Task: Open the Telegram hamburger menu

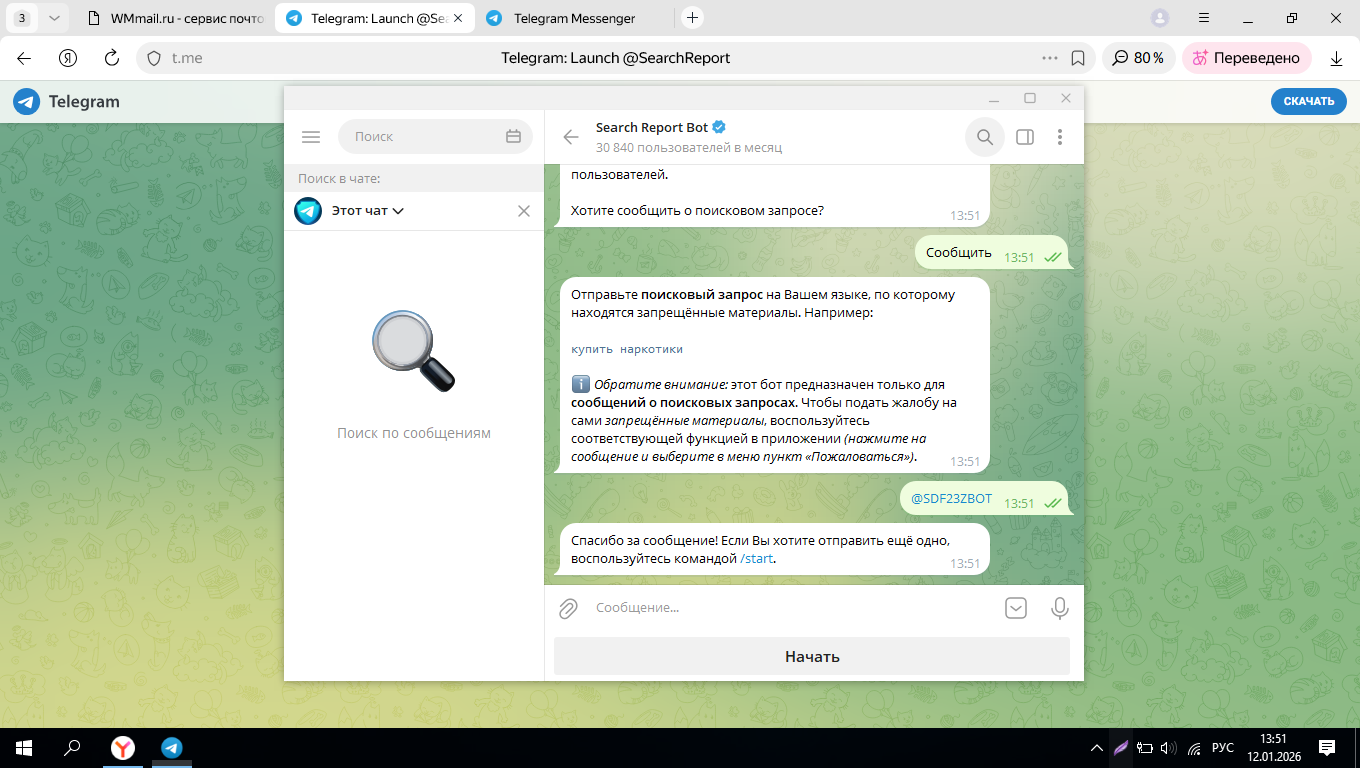Action: (x=311, y=137)
